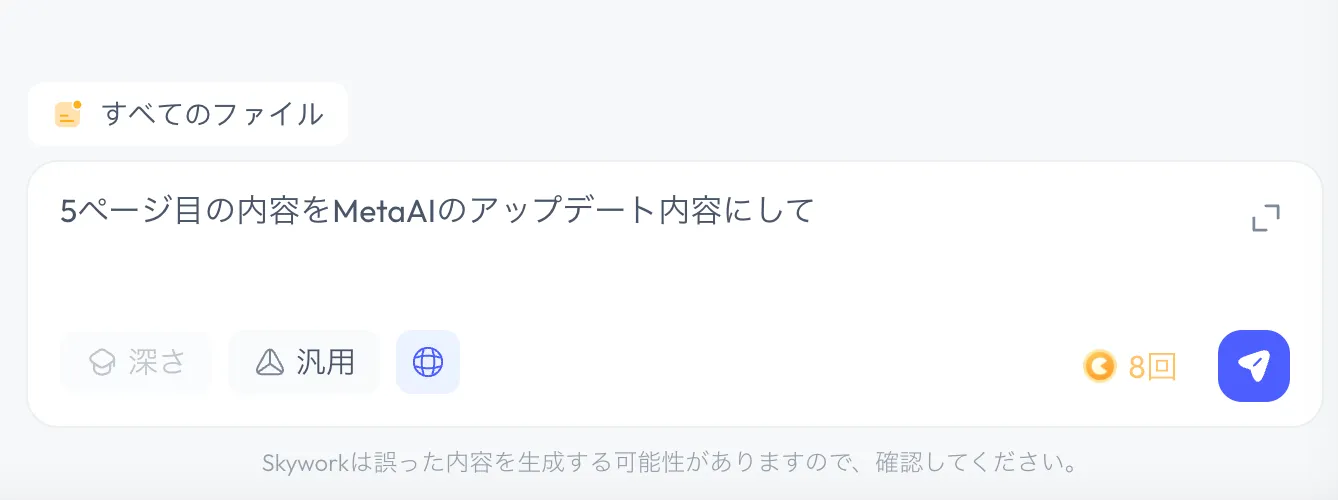Expand the prompt editor with the corner-arrows icon

coord(1266,218)
